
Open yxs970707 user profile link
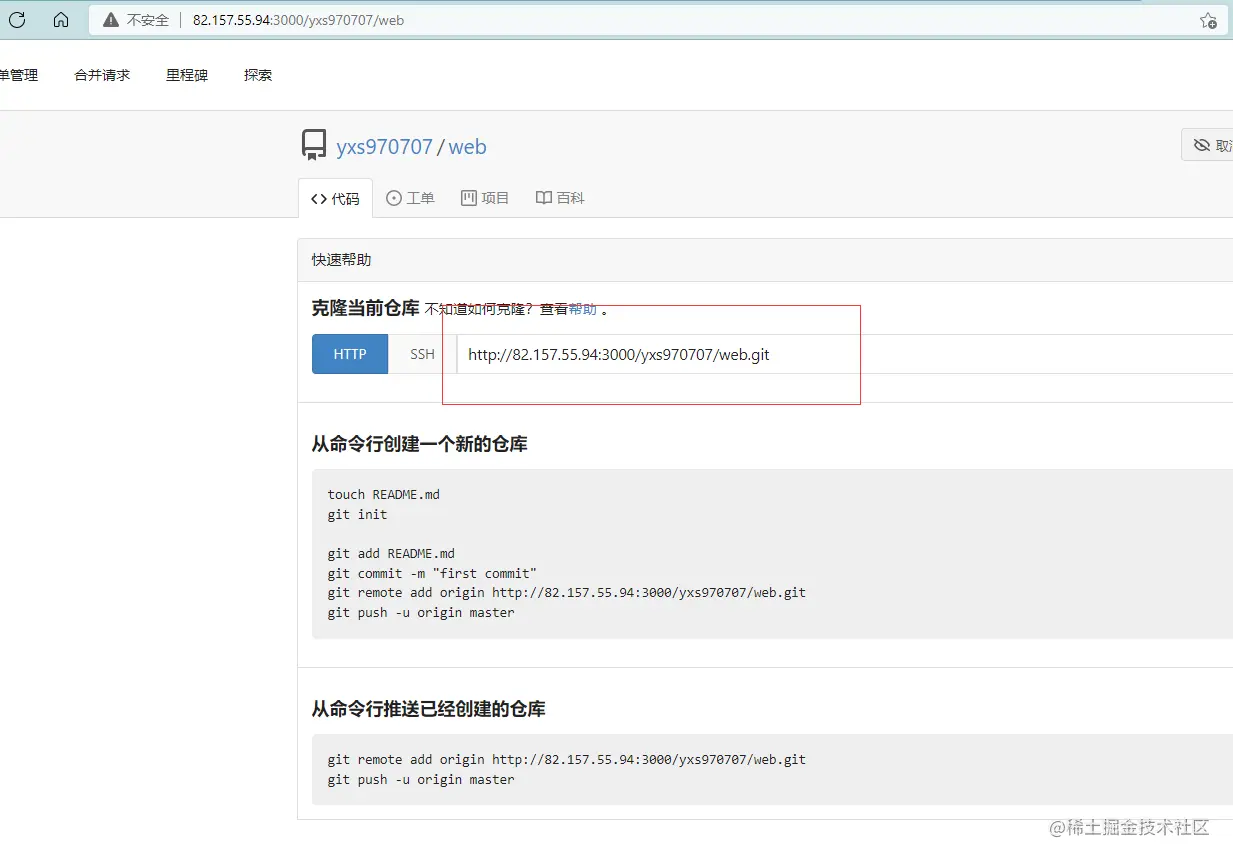tap(384, 147)
